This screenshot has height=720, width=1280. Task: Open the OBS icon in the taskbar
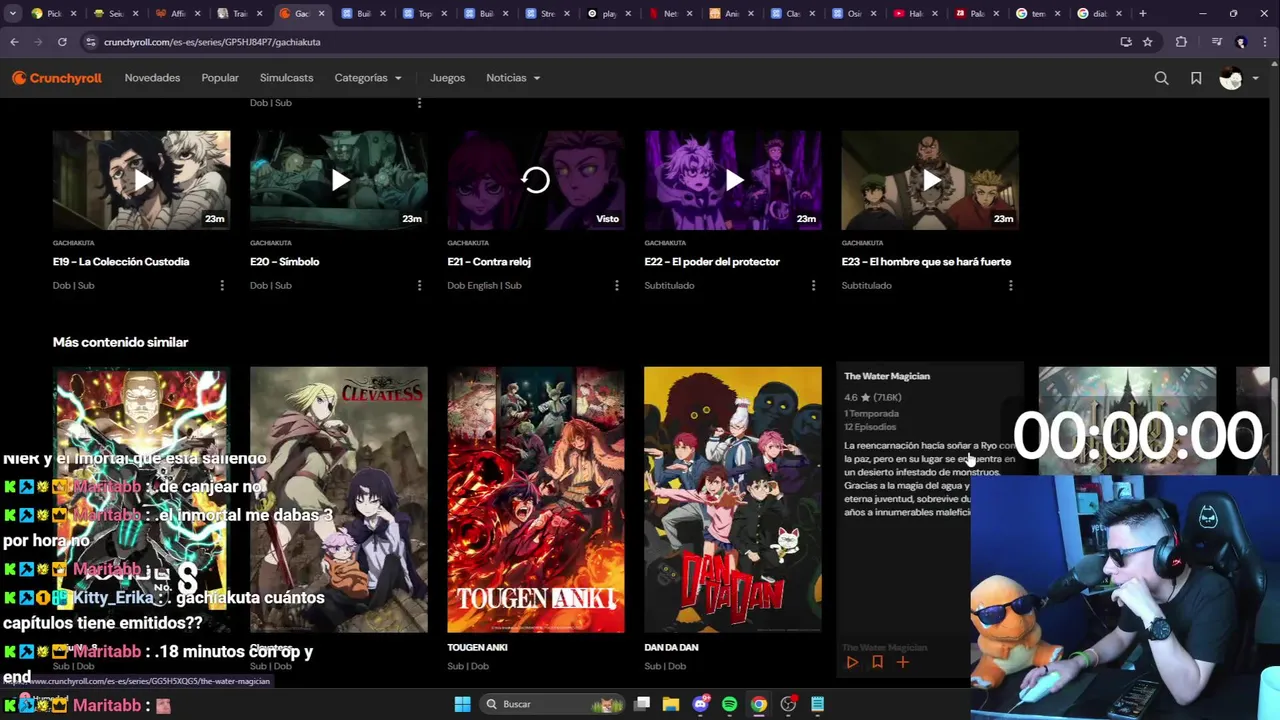click(788, 704)
